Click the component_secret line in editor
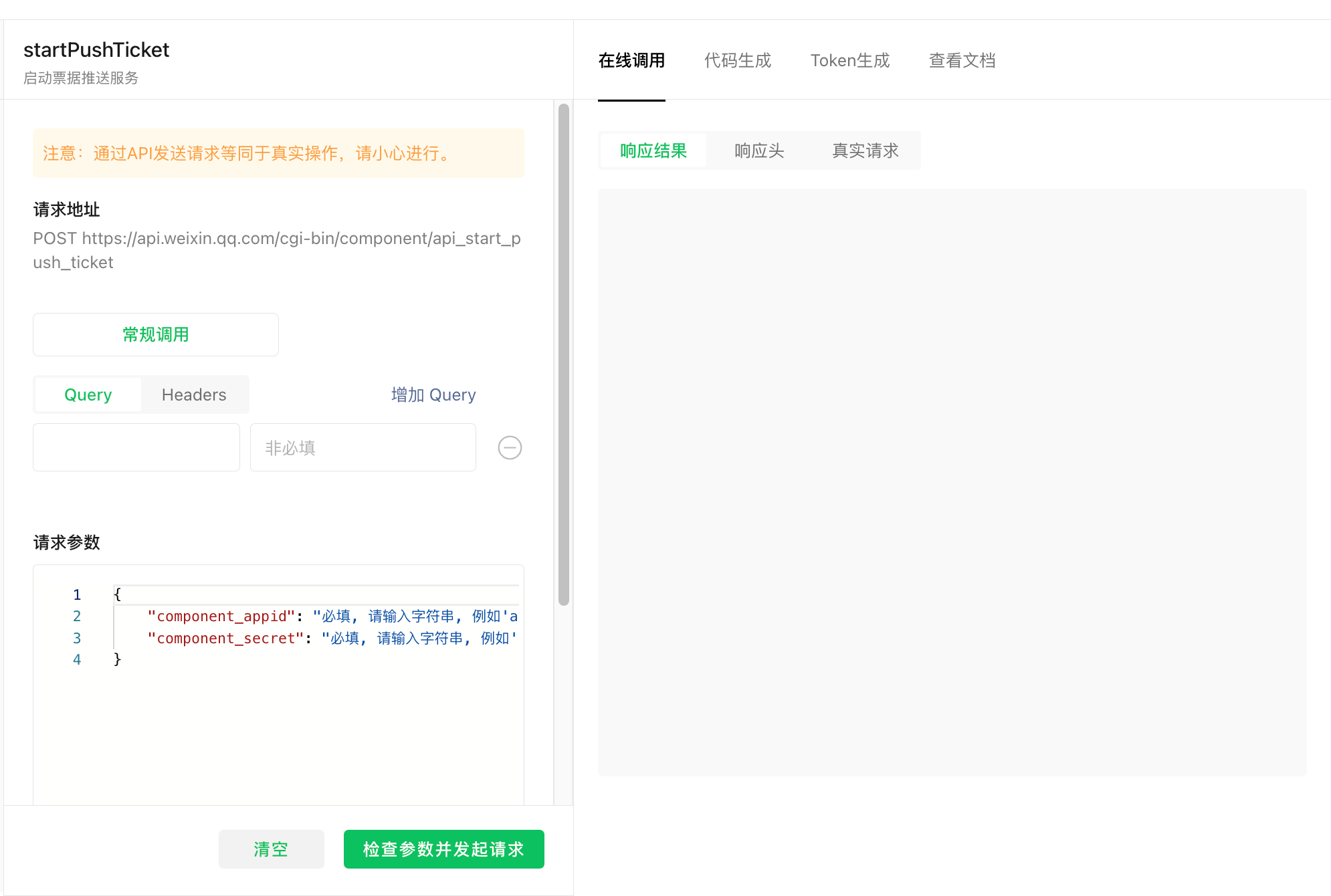Image resolution: width=1331 pixels, height=896 pixels. [x=331, y=638]
